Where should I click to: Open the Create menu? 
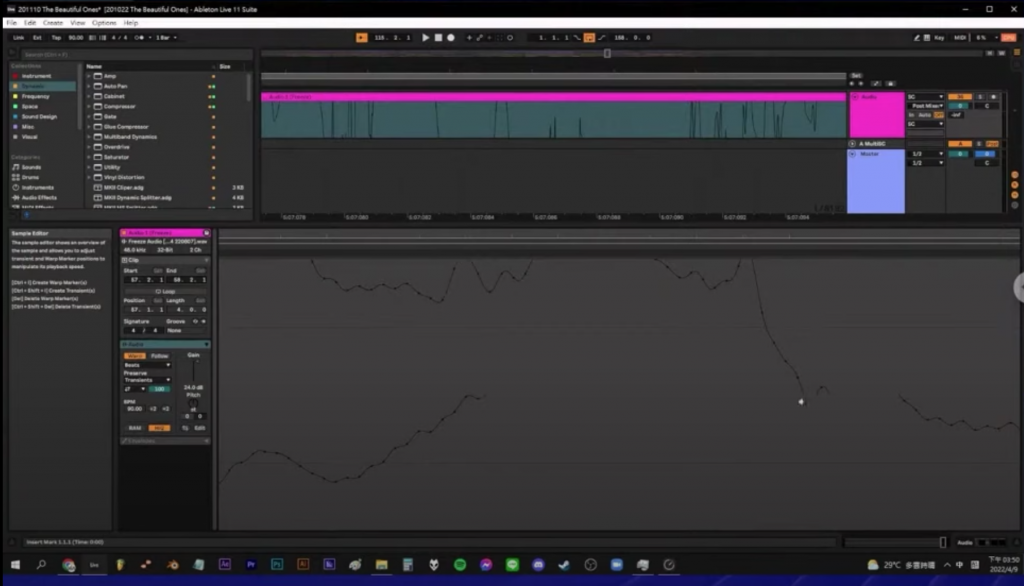53,23
